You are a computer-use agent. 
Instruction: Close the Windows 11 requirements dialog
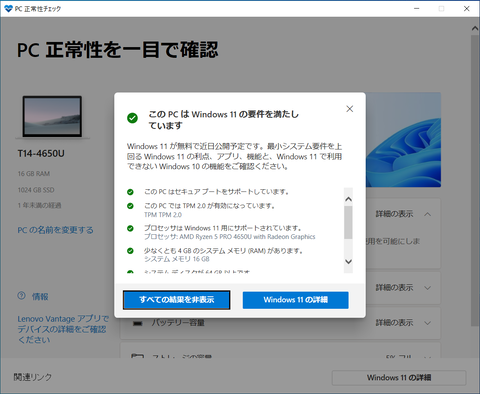point(349,109)
